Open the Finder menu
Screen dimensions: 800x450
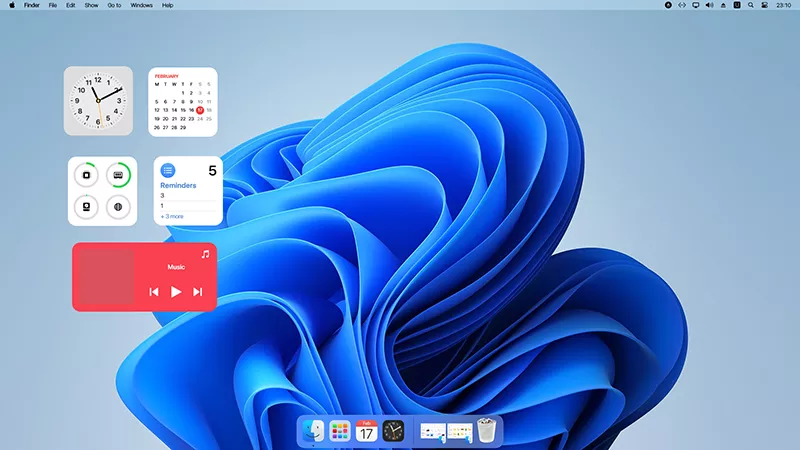pos(32,5)
